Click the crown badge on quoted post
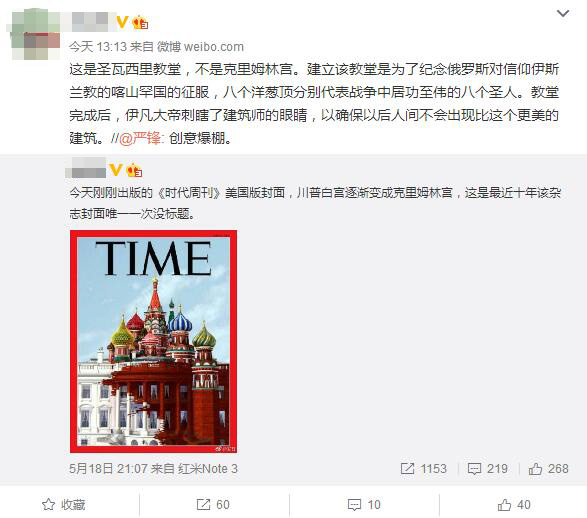Viewport: 587px width, 518px height. [x=134, y=170]
